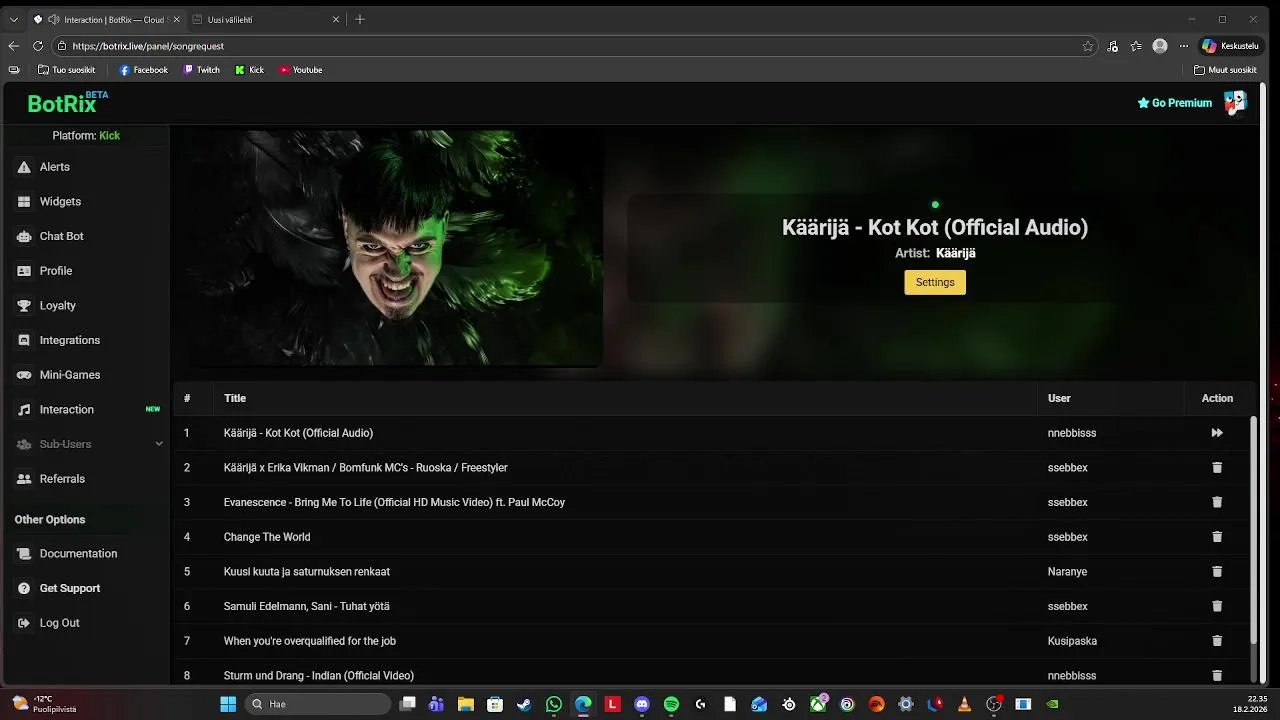Open a new browser tab

360,19
